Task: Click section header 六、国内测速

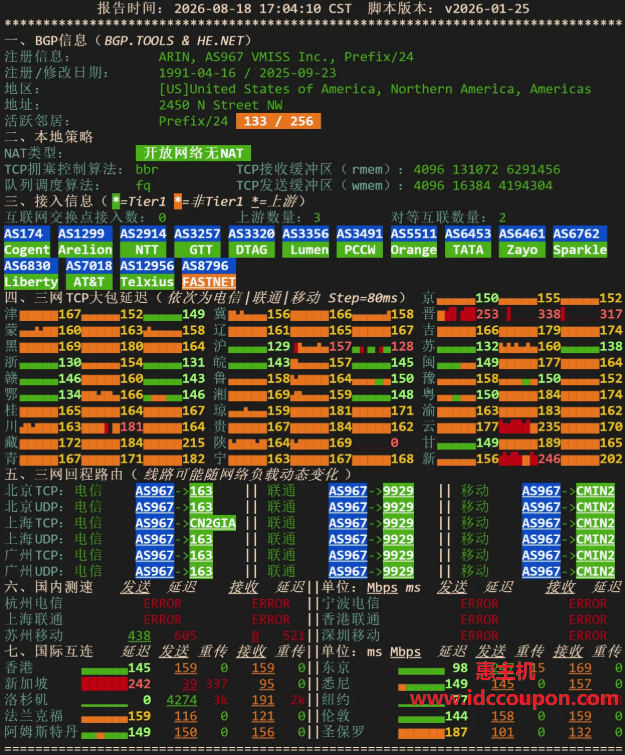Action: (x=49, y=587)
